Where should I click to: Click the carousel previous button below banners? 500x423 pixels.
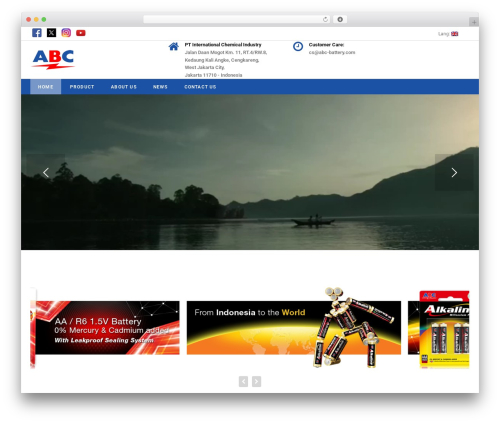point(243,381)
